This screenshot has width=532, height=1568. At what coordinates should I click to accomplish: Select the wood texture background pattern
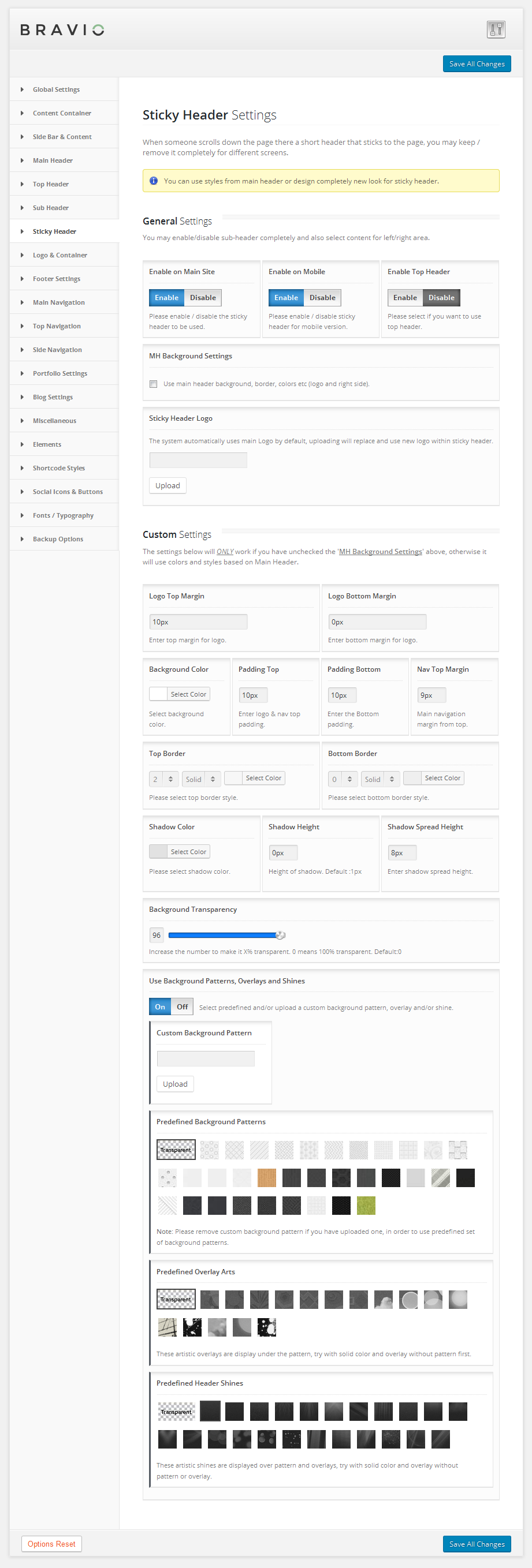point(266,1178)
